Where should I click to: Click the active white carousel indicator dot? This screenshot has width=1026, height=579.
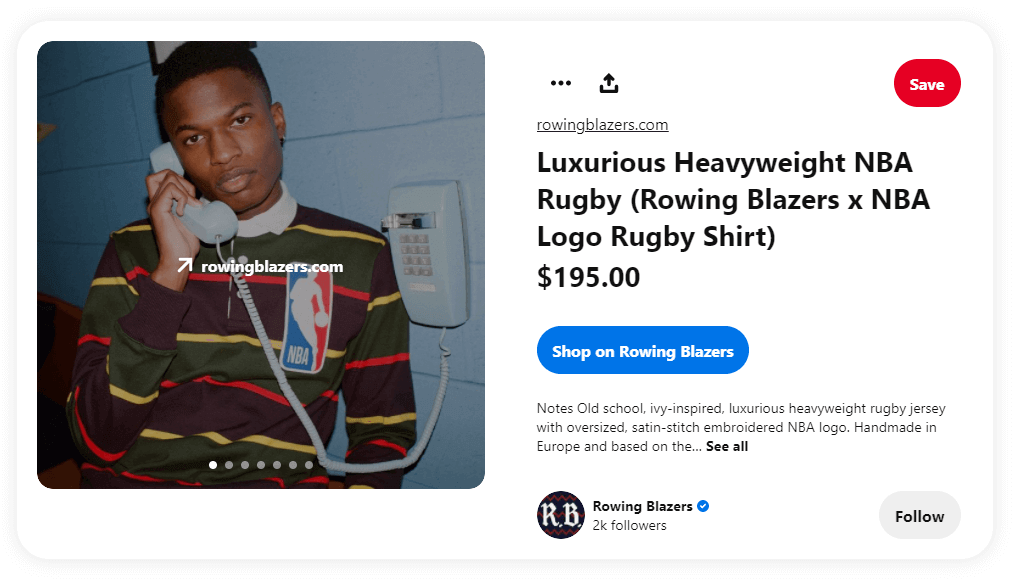click(213, 464)
